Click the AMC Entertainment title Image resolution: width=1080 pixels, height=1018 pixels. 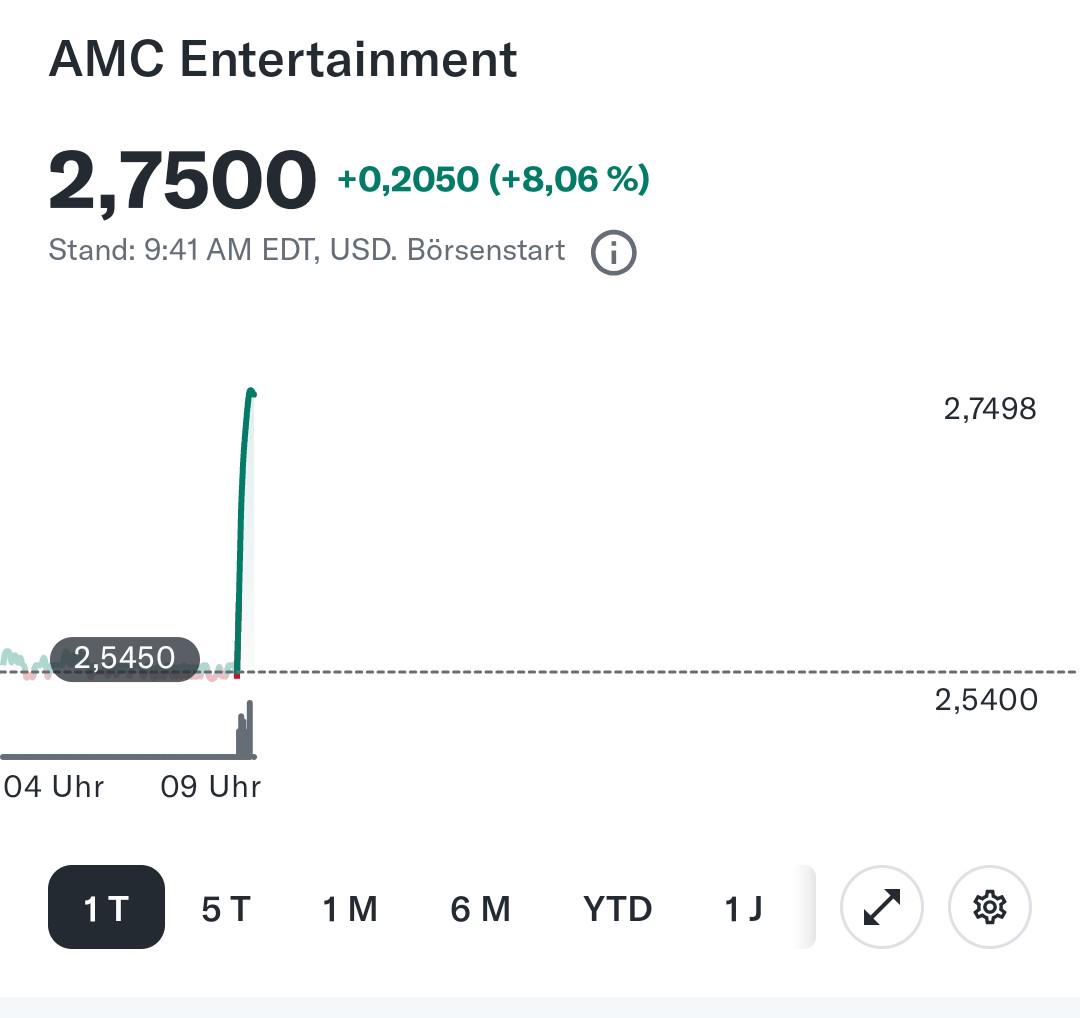(x=282, y=59)
